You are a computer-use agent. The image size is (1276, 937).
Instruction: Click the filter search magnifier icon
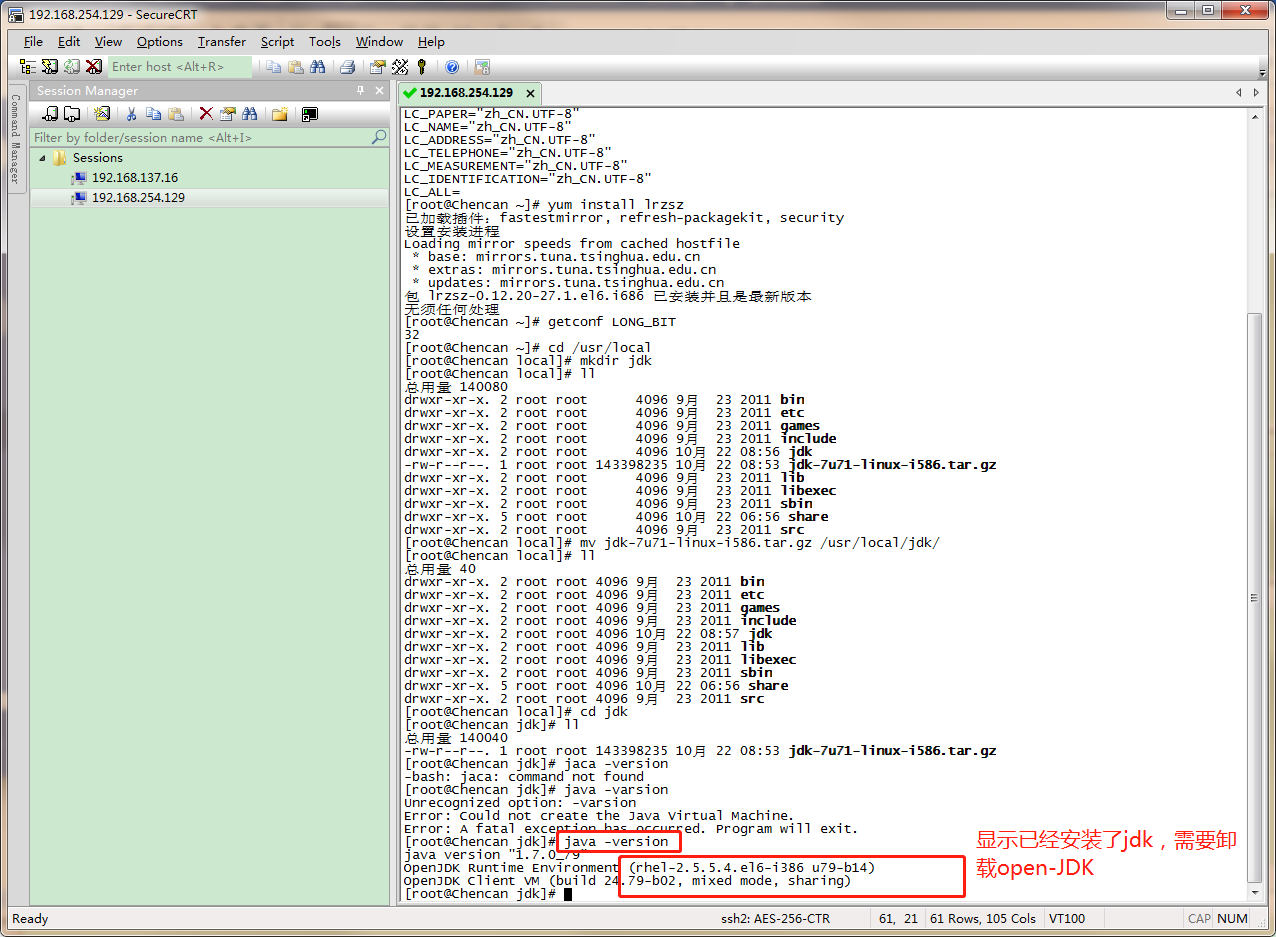pyautogui.click(x=379, y=137)
